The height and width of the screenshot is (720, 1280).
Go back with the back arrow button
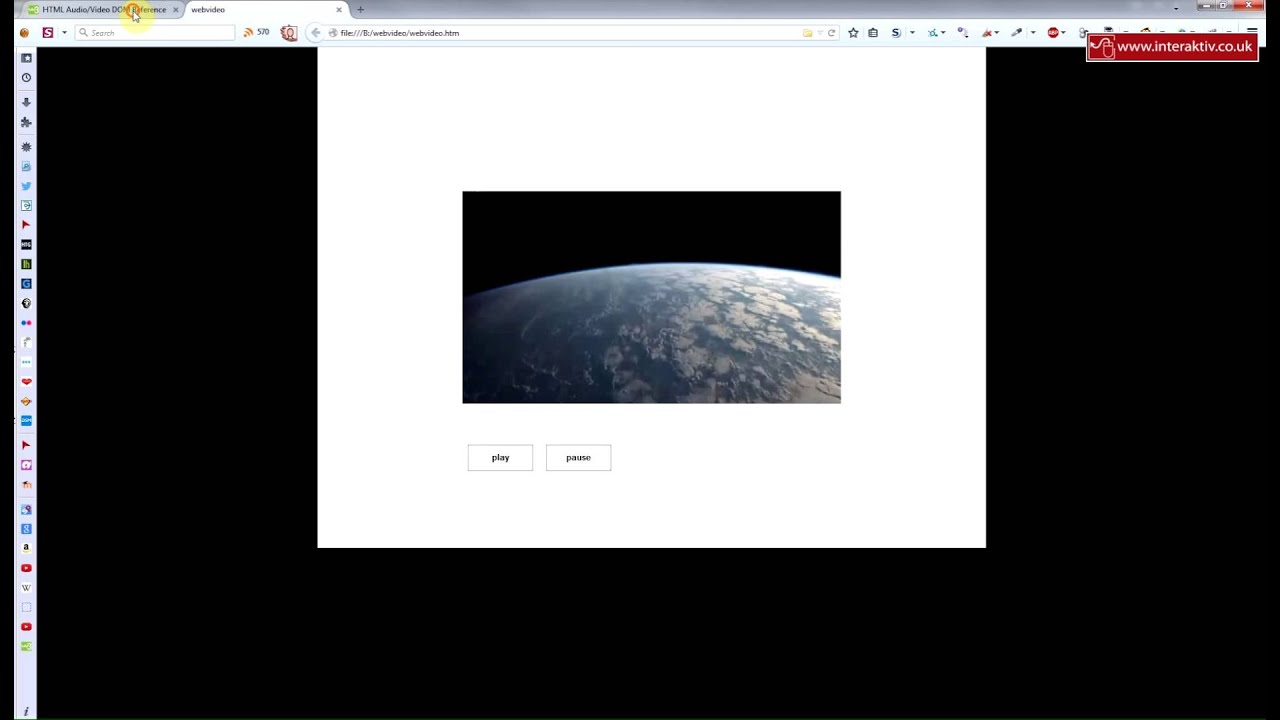[x=316, y=33]
